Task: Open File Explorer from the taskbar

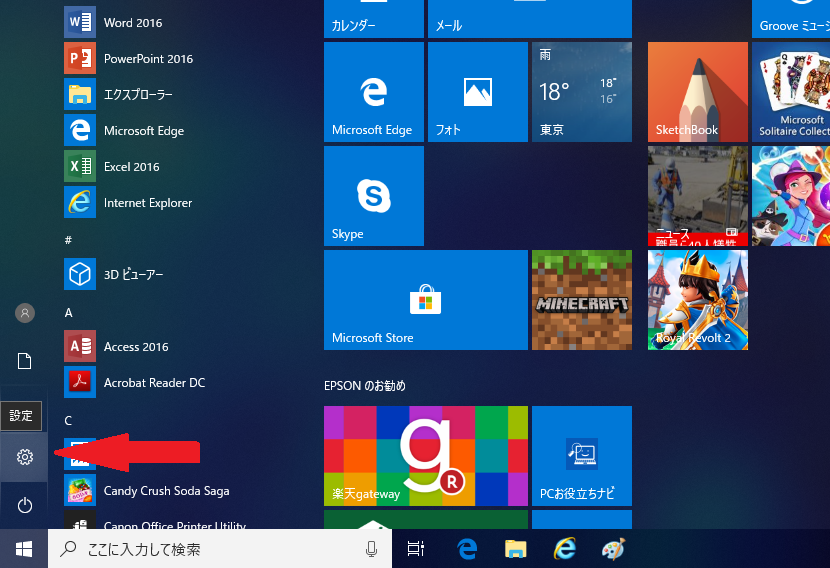Action: 516,549
